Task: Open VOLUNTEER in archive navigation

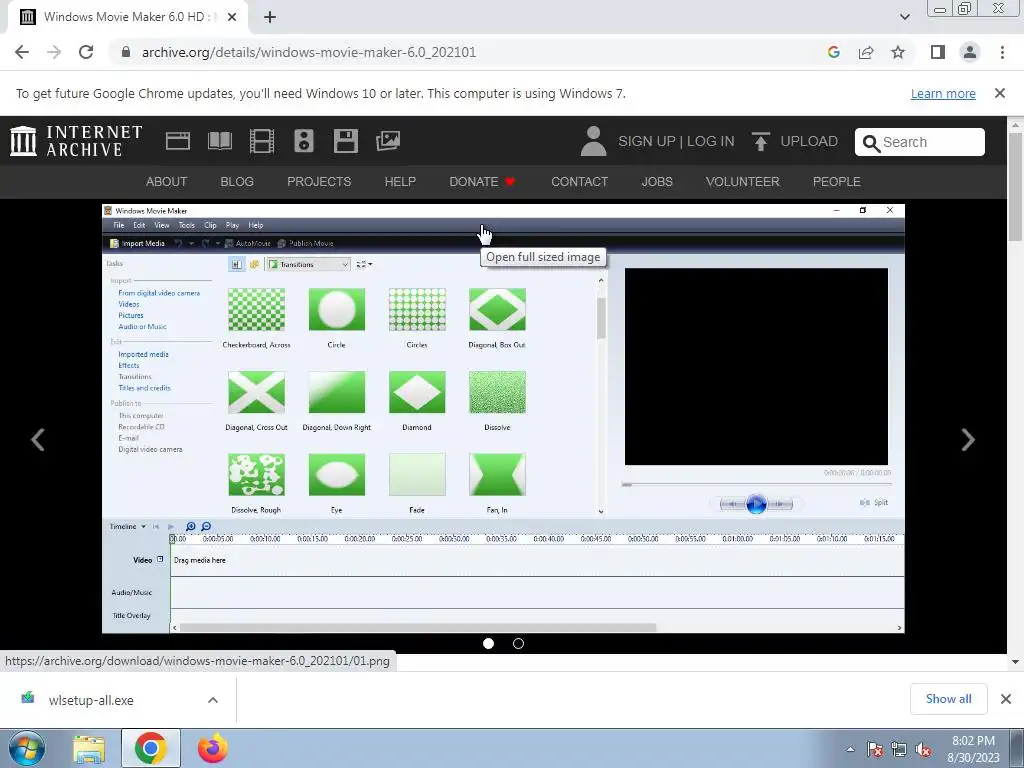Action: (x=743, y=182)
